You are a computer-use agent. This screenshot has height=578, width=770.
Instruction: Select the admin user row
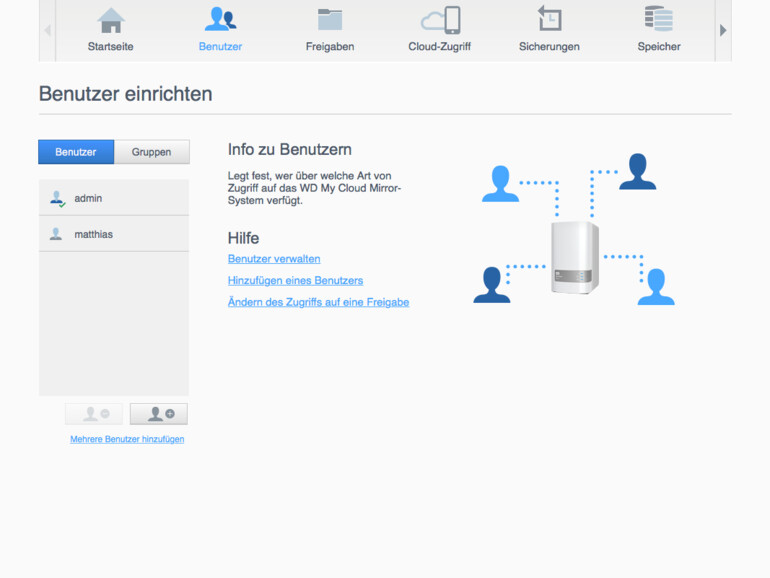coord(114,198)
